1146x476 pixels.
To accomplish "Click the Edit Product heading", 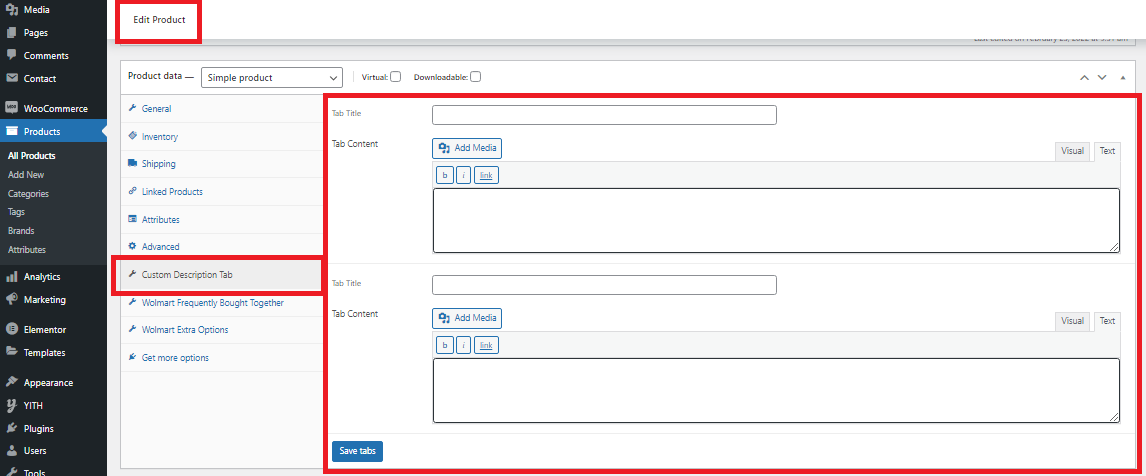I will (x=159, y=19).
